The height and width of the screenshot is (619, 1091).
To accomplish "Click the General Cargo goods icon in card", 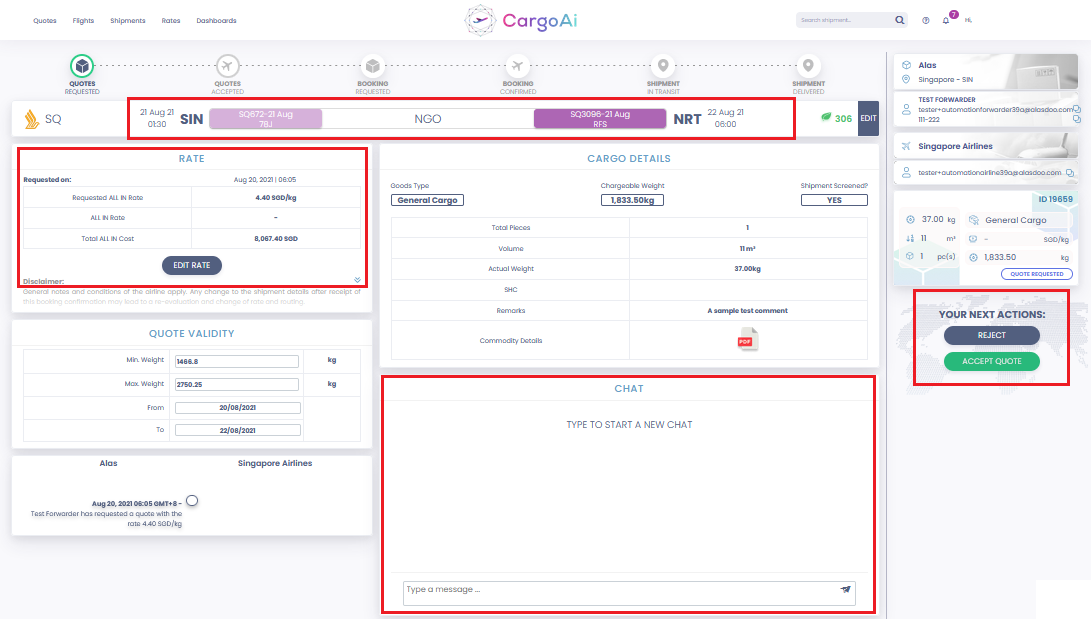I will click(x=973, y=220).
